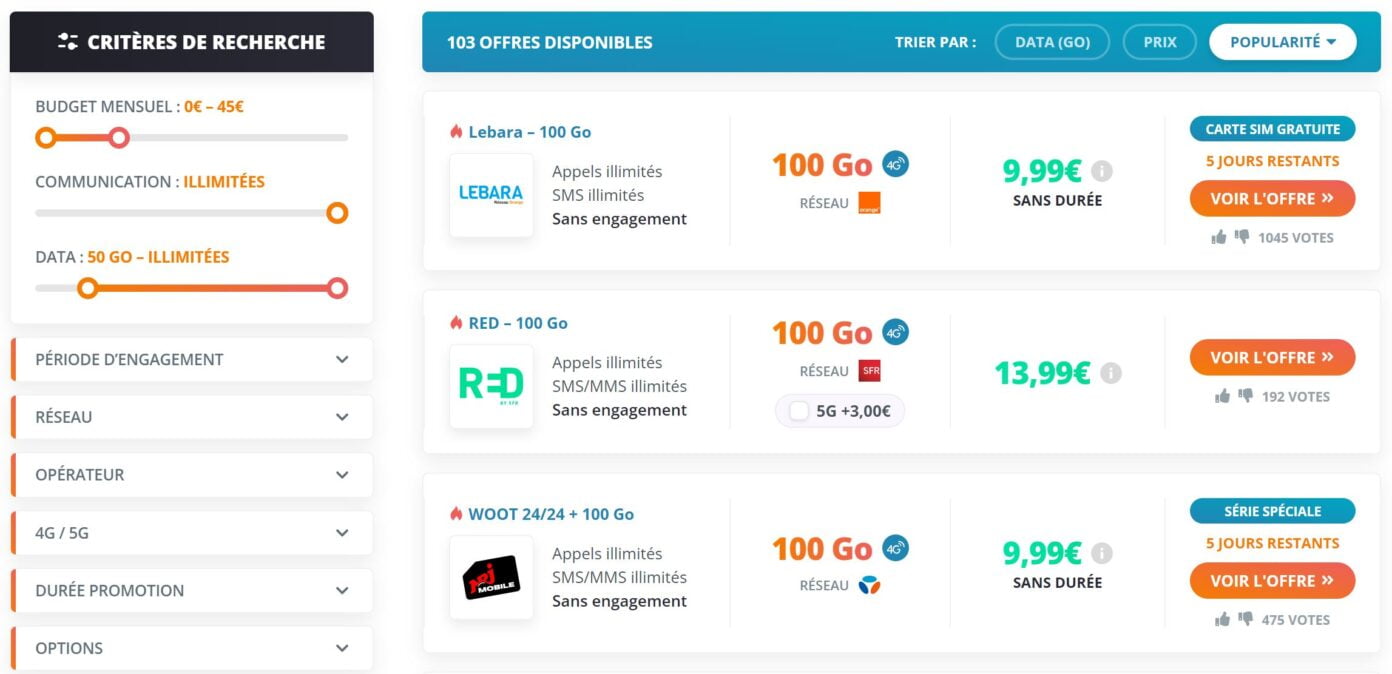
Task: Click the SFR network badge on the RED offer
Action: coord(870,370)
